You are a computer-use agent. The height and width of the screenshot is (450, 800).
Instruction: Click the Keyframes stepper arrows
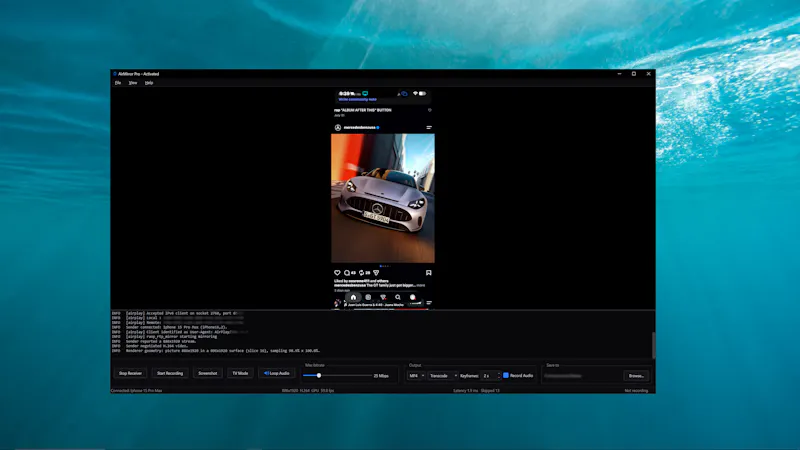(x=498, y=376)
